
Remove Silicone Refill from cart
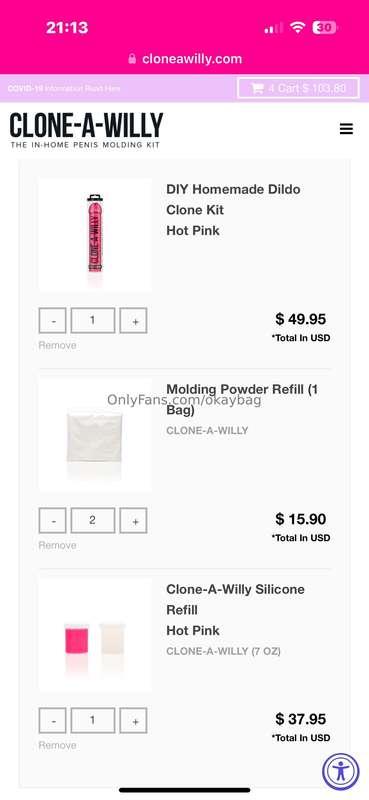pyautogui.click(x=57, y=745)
